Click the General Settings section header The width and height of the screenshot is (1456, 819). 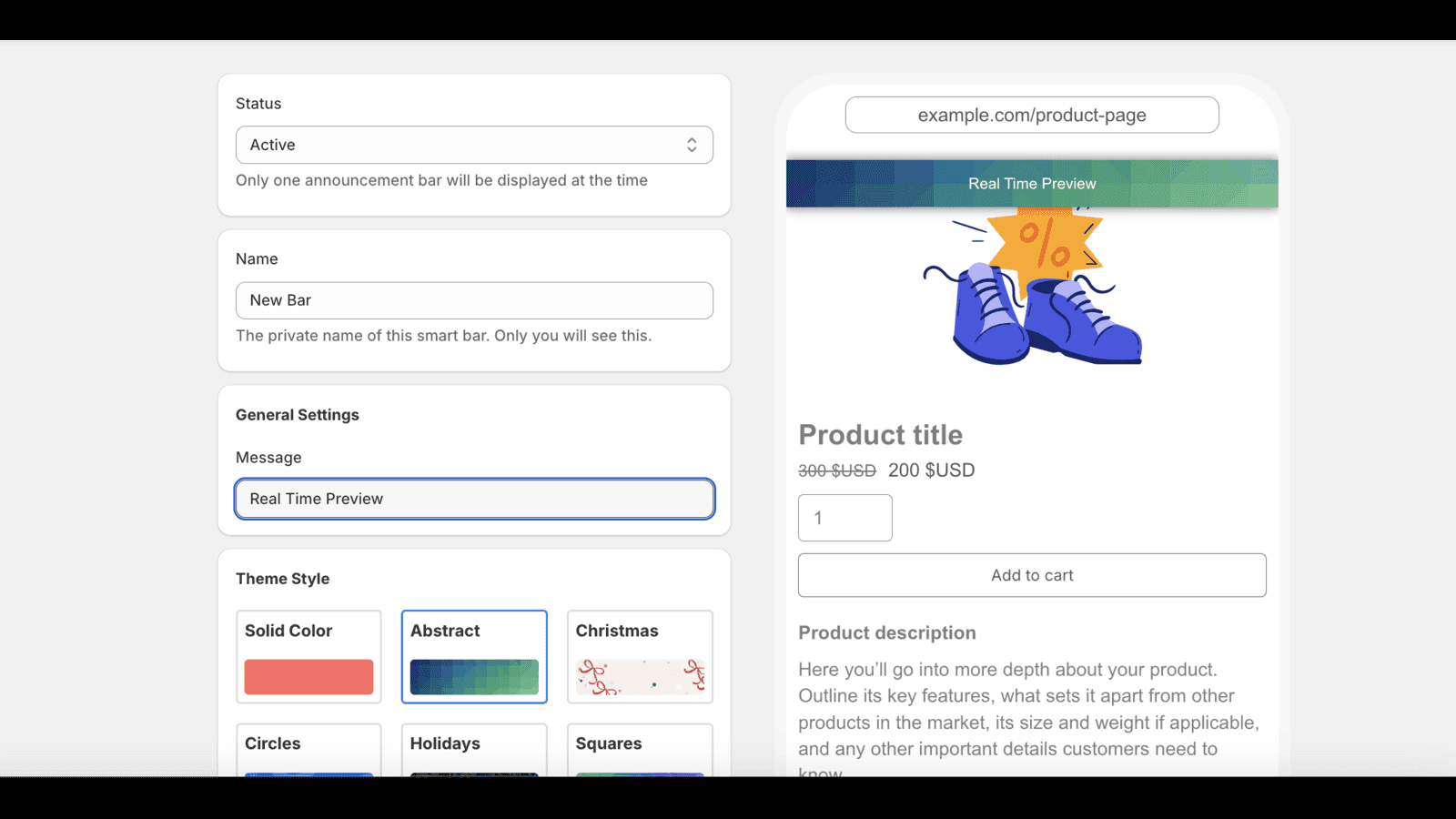coord(298,414)
